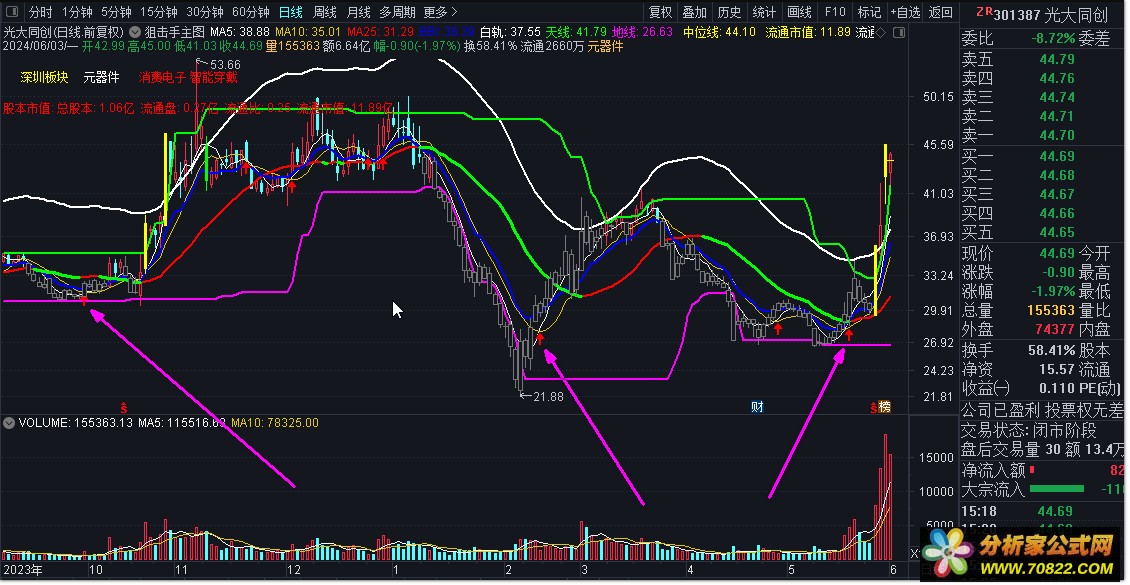Click the 标记 mark button
The height and width of the screenshot is (585, 1130).
pyautogui.click(x=869, y=12)
